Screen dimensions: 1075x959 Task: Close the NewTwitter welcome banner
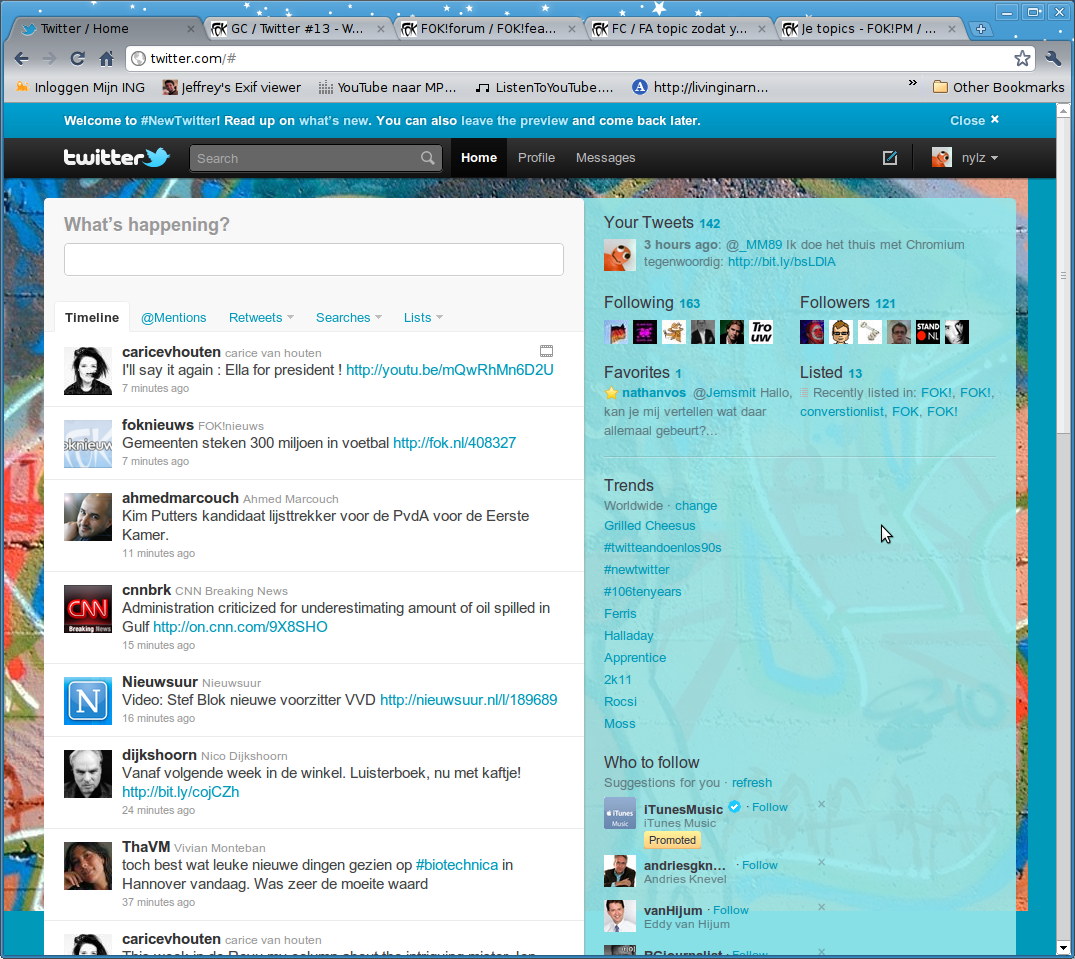point(974,121)
